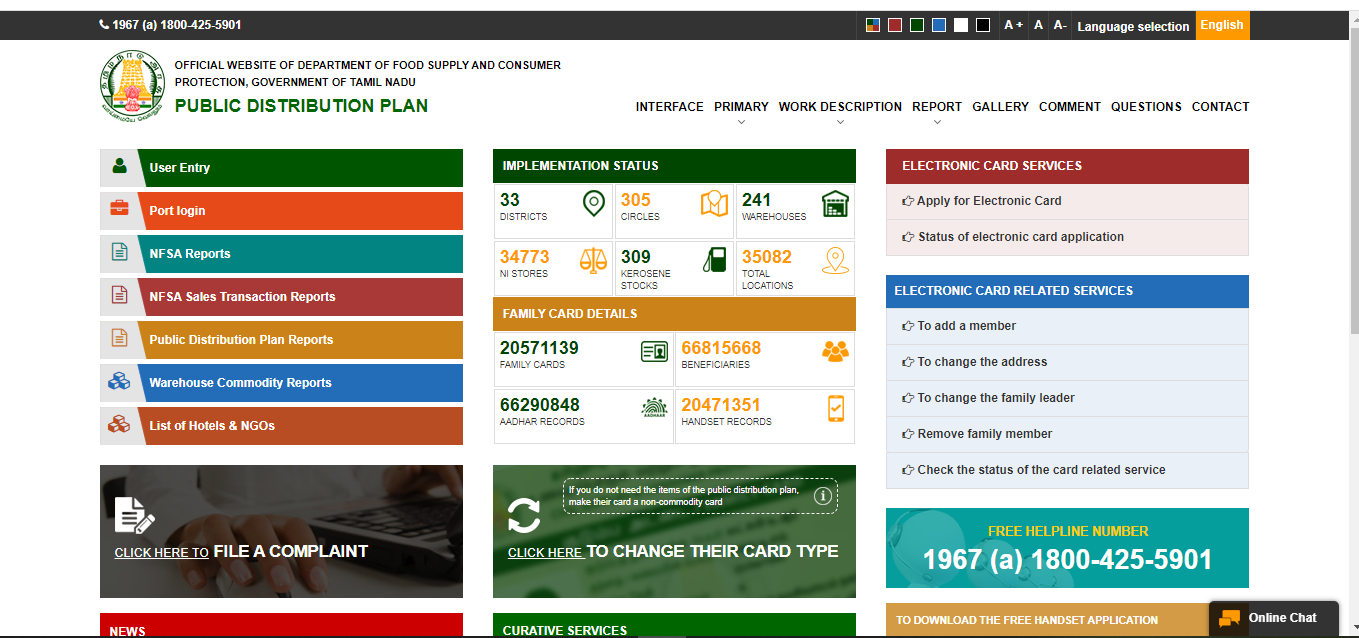Click the User Entry person icon
The image size is (1359, 638).
tap(120, 166)
